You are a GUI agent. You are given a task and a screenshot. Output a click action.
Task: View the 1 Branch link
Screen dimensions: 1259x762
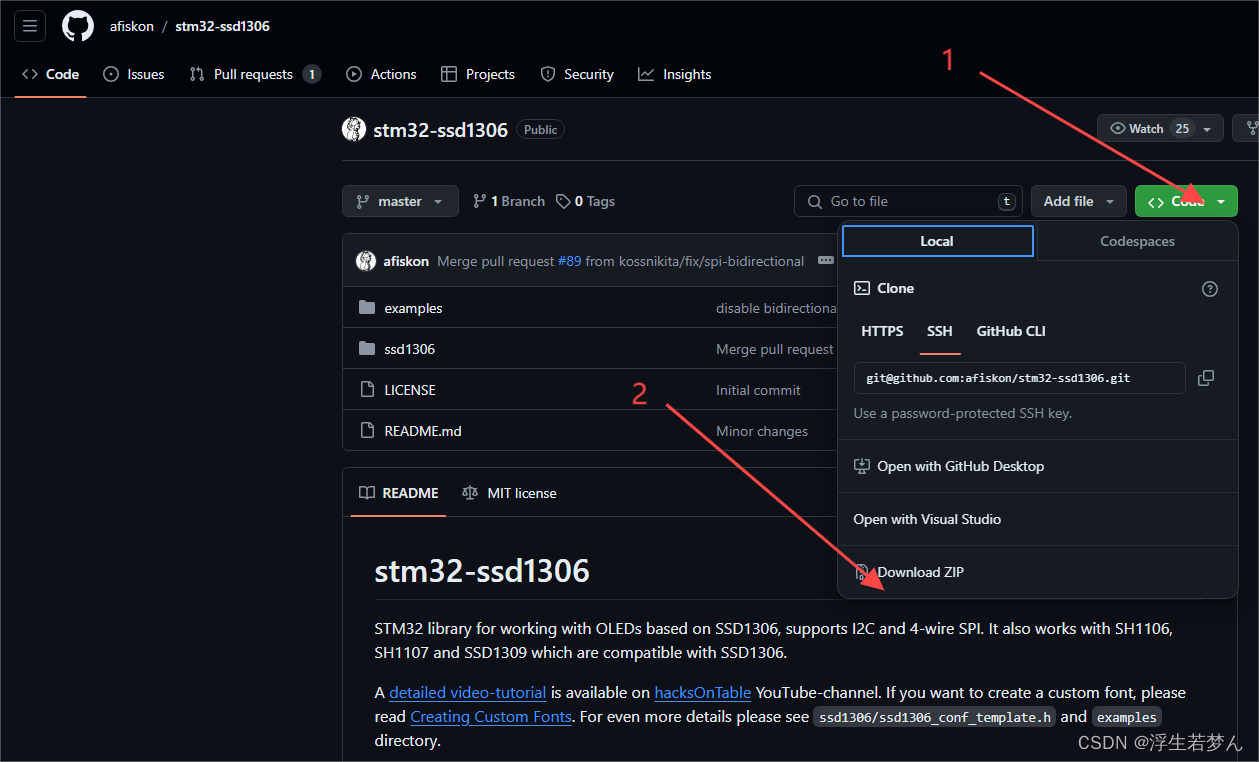[x=509, y=201]
